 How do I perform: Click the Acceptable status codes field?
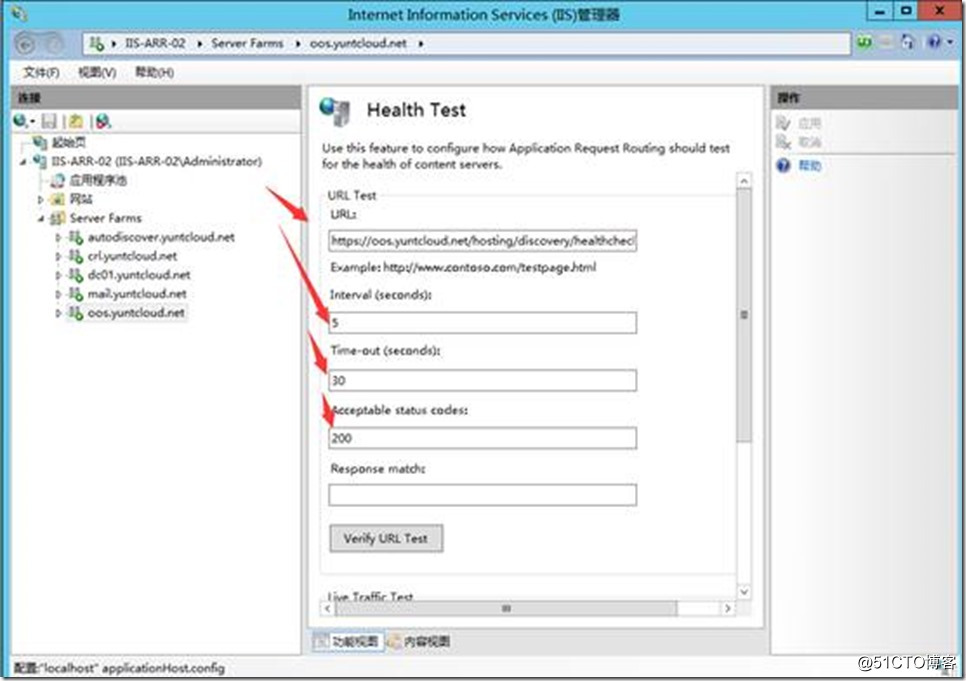click(482, 438)
